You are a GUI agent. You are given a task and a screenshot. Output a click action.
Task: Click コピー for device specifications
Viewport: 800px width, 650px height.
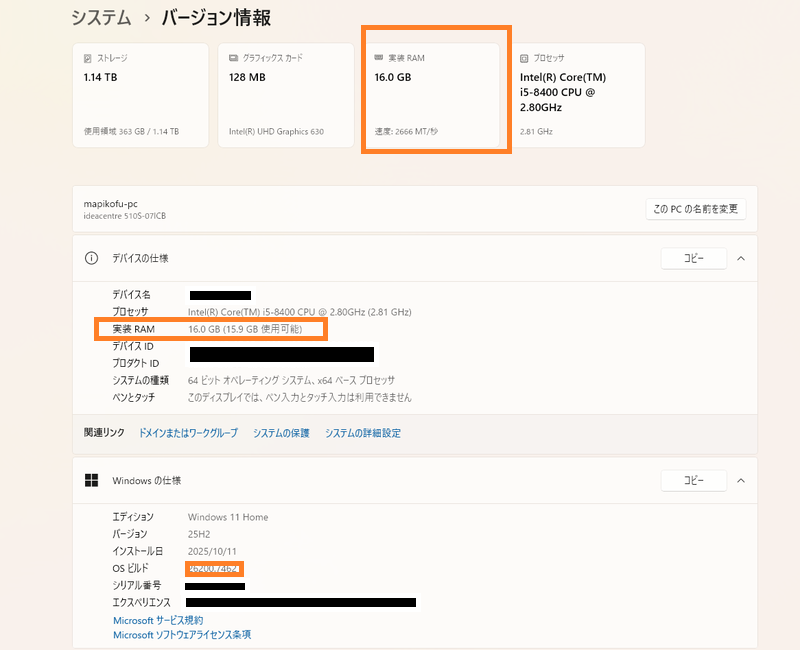[x=694, y=258]
